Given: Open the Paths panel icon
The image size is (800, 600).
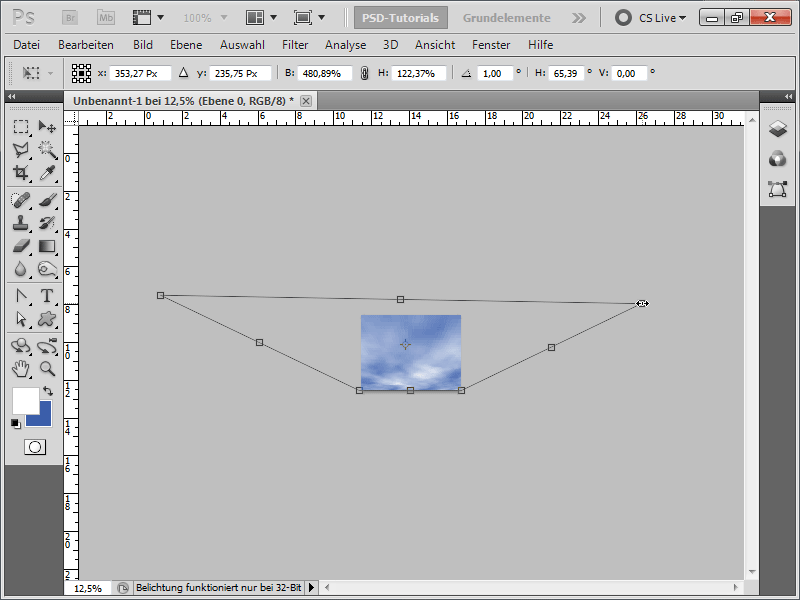Looking at the screenshot, I should click(x=778, y=189).
